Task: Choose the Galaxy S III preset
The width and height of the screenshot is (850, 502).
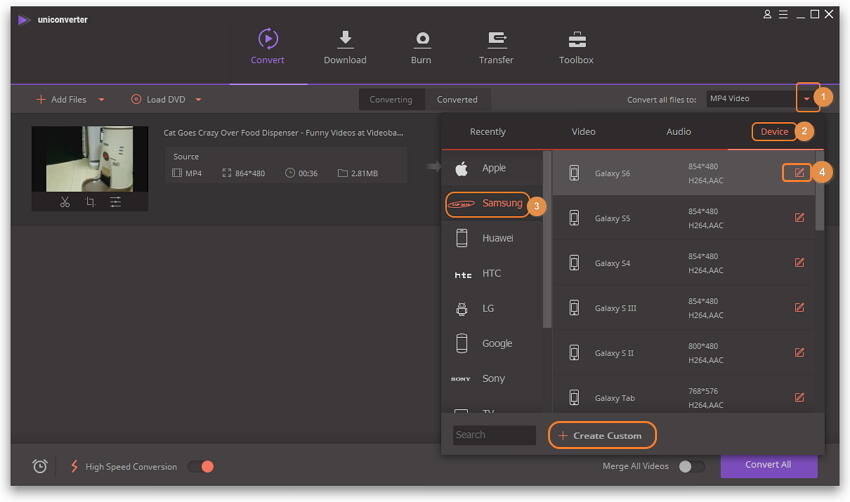Action: (x=683, y=308)
